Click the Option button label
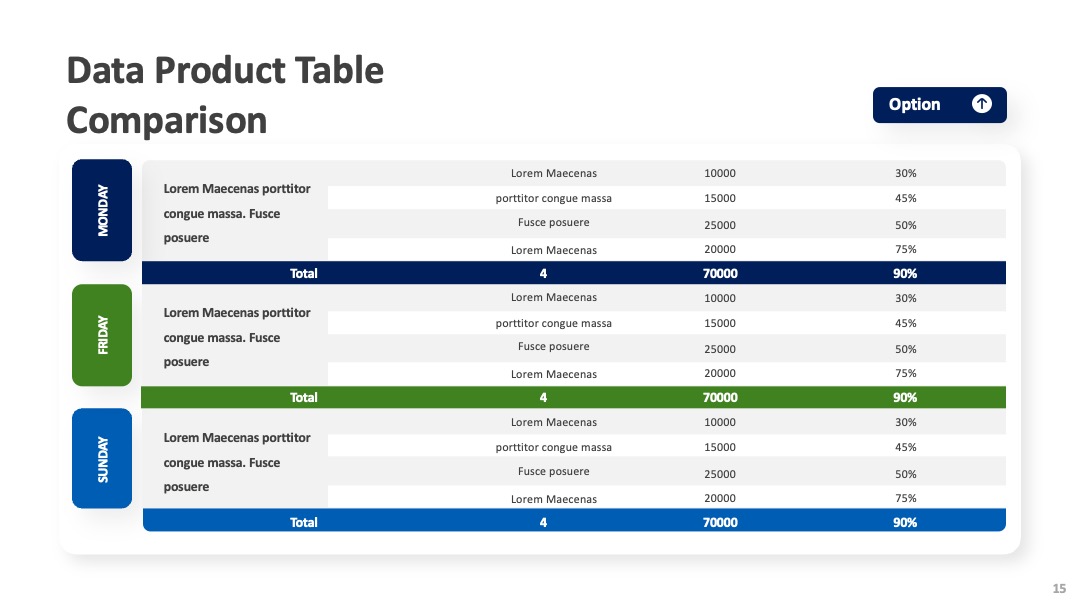This screenshot has width=1080, height=608. tap(914, 105)
